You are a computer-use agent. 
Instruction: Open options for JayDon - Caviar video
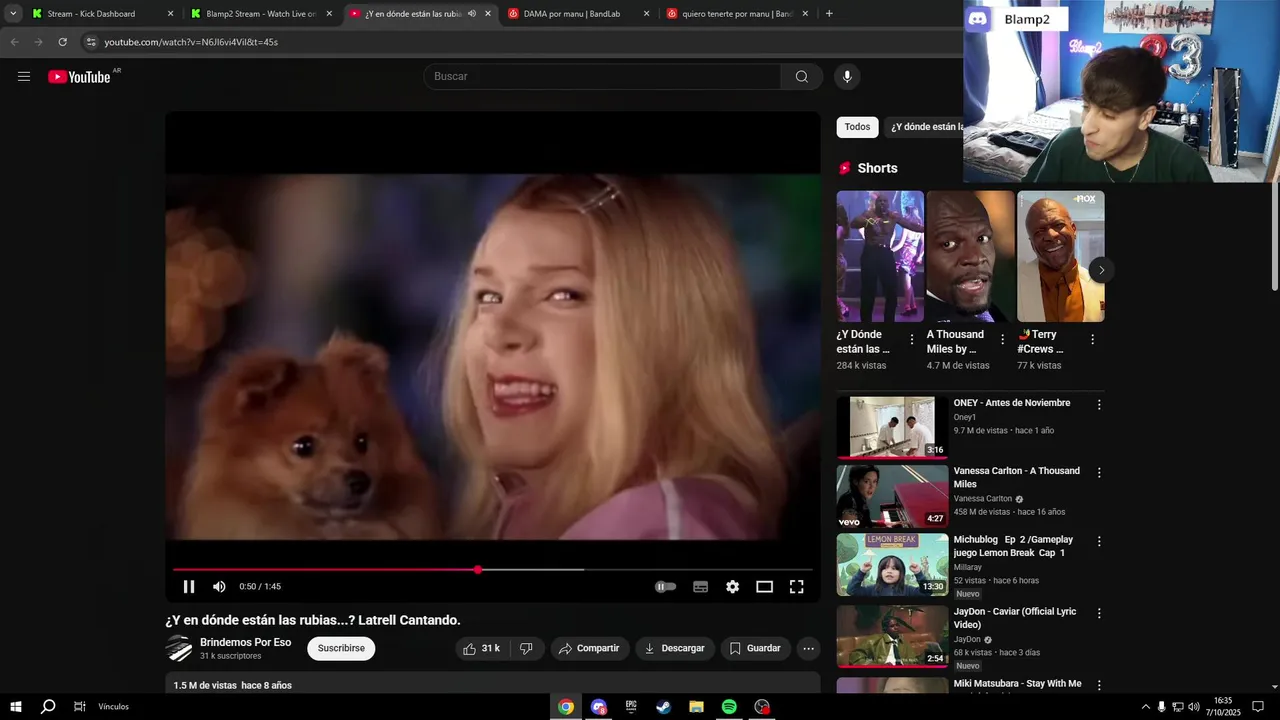tap(1099, 613)
